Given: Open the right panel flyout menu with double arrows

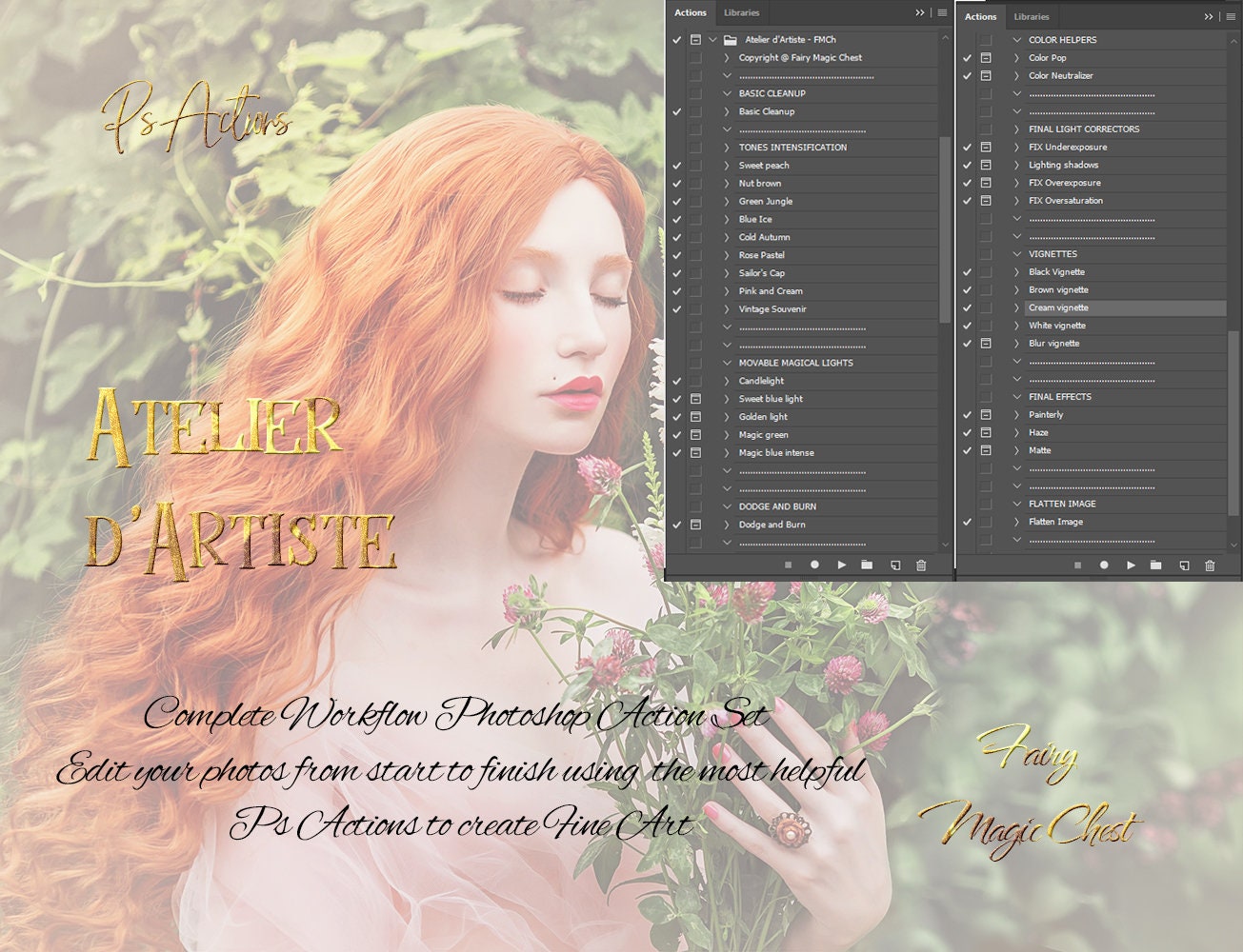Looking at the screenshot, I should point(1208,16).
